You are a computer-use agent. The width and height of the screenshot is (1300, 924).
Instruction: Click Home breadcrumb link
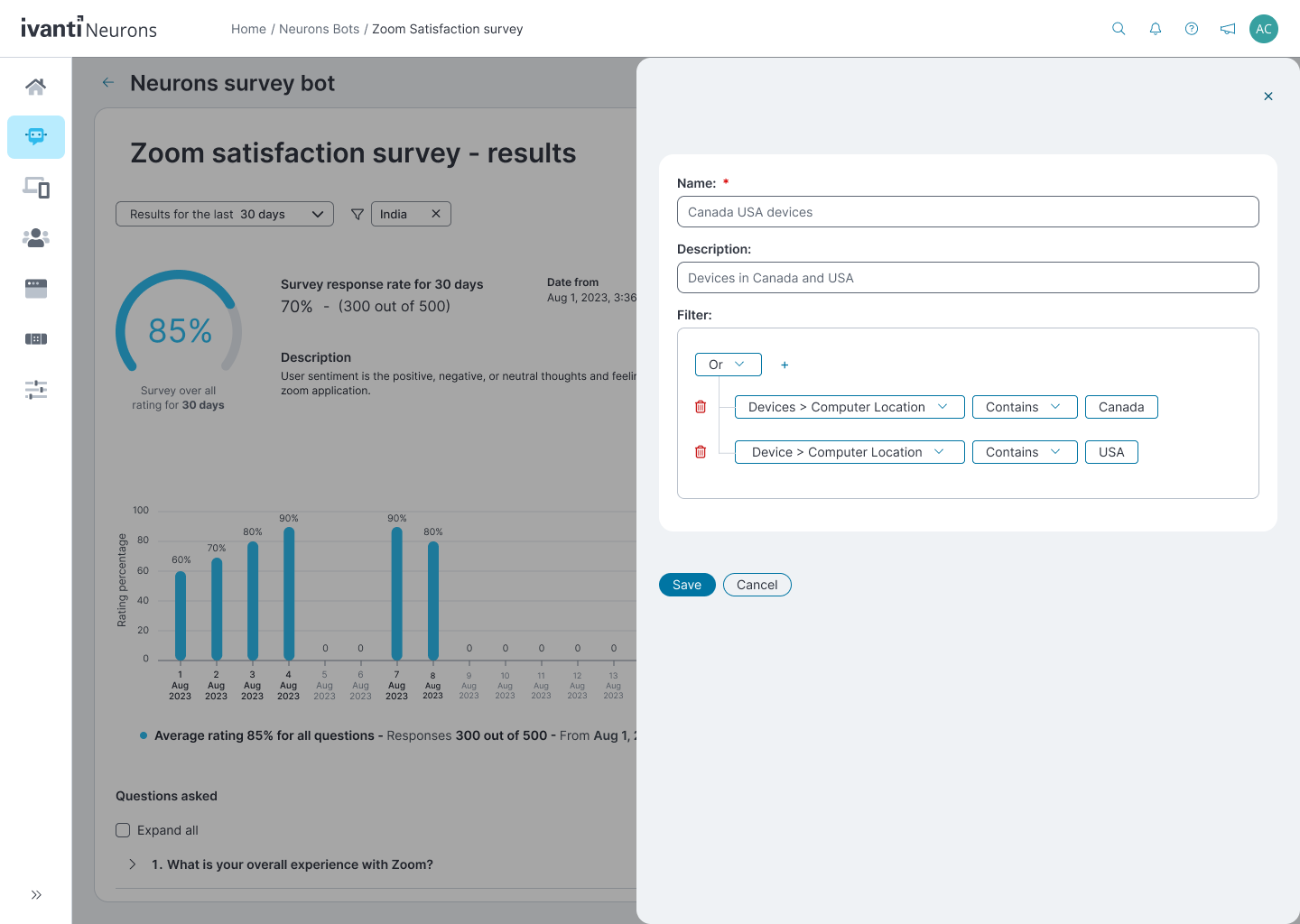click(248, 29)
